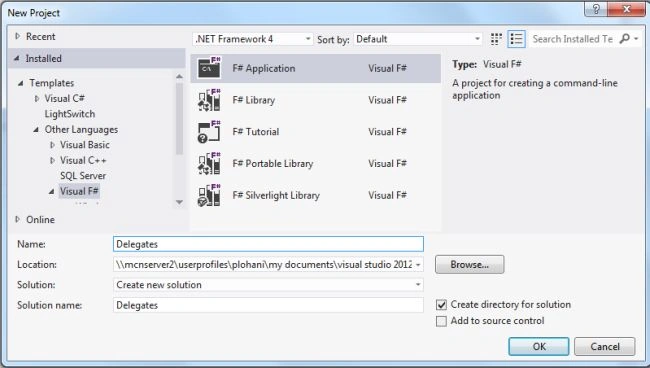Click the "F# Silverlight Library" template name
This screenshot has height=368, width=650.
tap(276, 195)
